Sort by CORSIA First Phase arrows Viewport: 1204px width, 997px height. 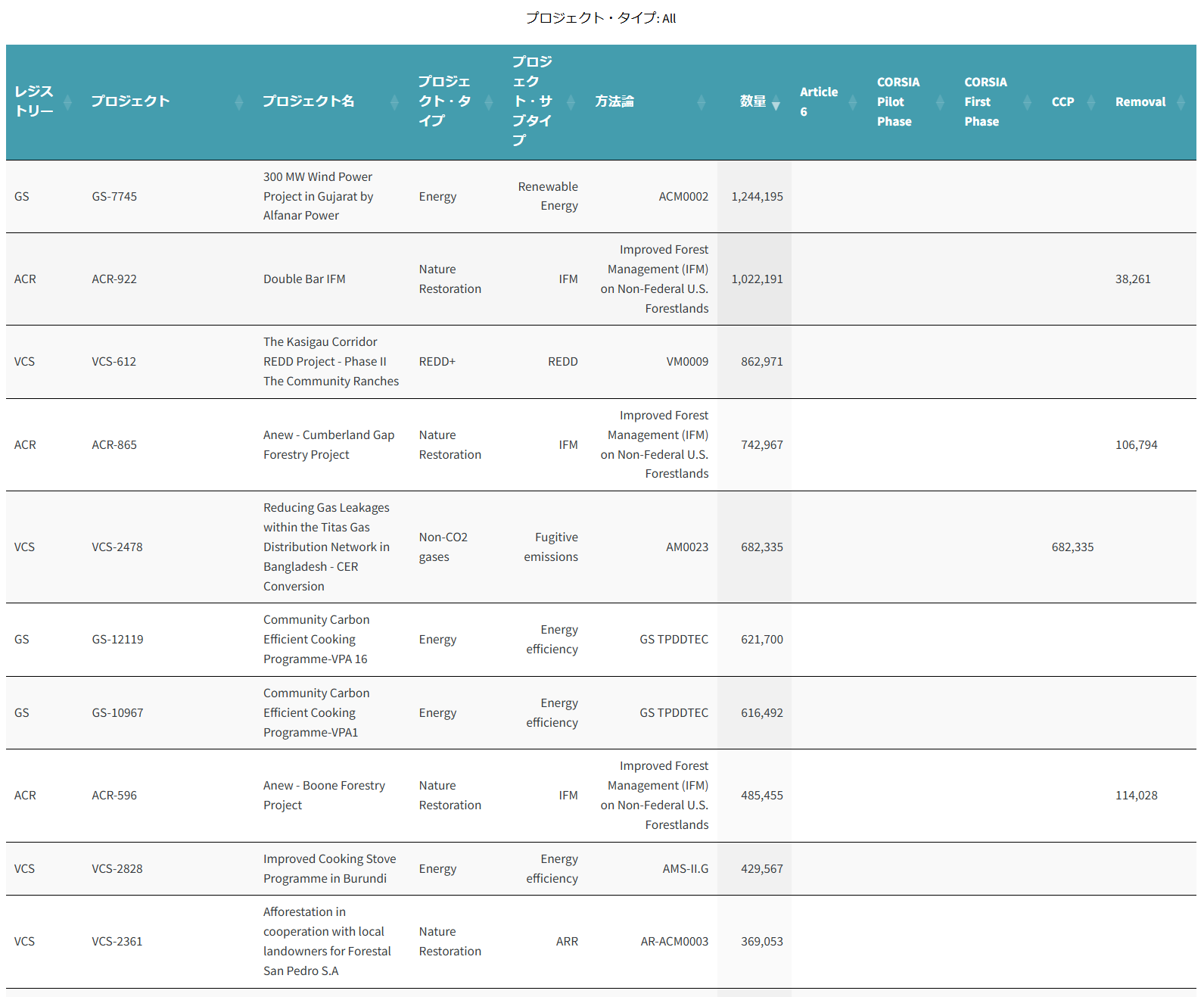1027,102
